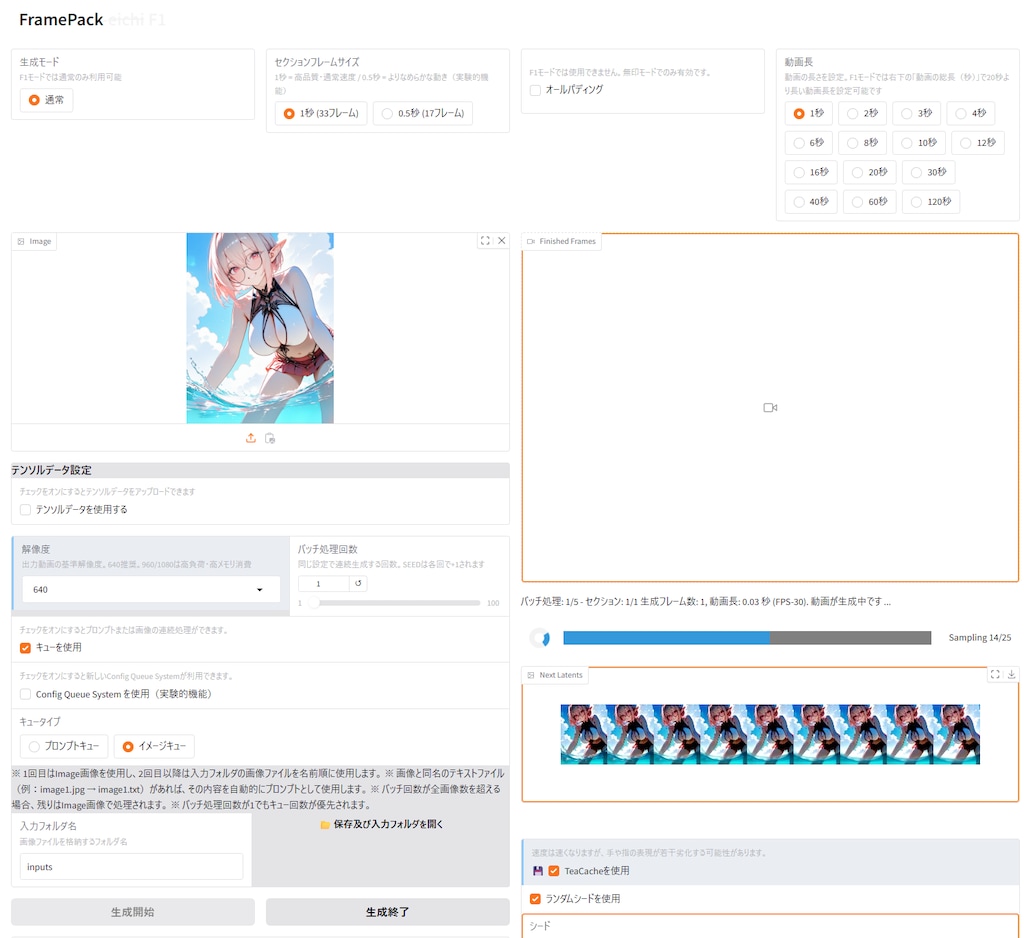Image resolution: width=1024 pixels, height=938 pixels.
Task: Click the バッチ処理回数 slider track
Action: pos(397,603)
